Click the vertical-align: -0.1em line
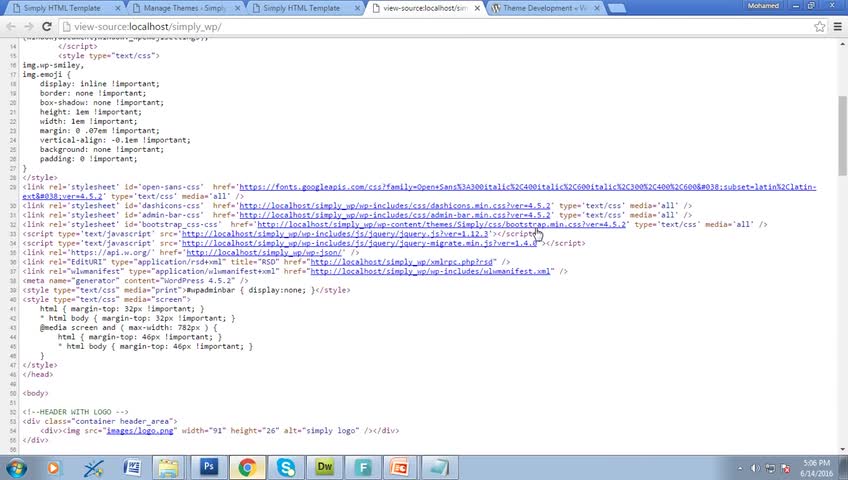The height and width of the screenshot is (480, 848). pos(115,140)
